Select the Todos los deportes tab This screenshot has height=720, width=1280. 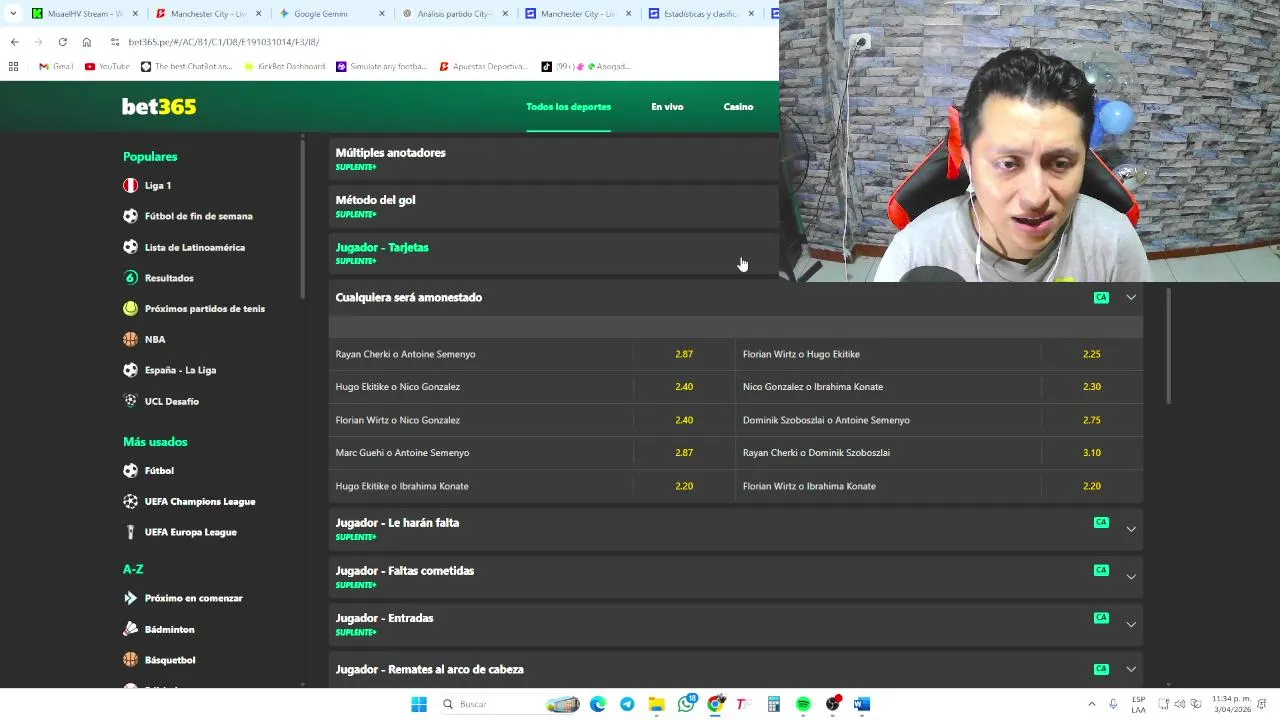click(x=568, y=106)
